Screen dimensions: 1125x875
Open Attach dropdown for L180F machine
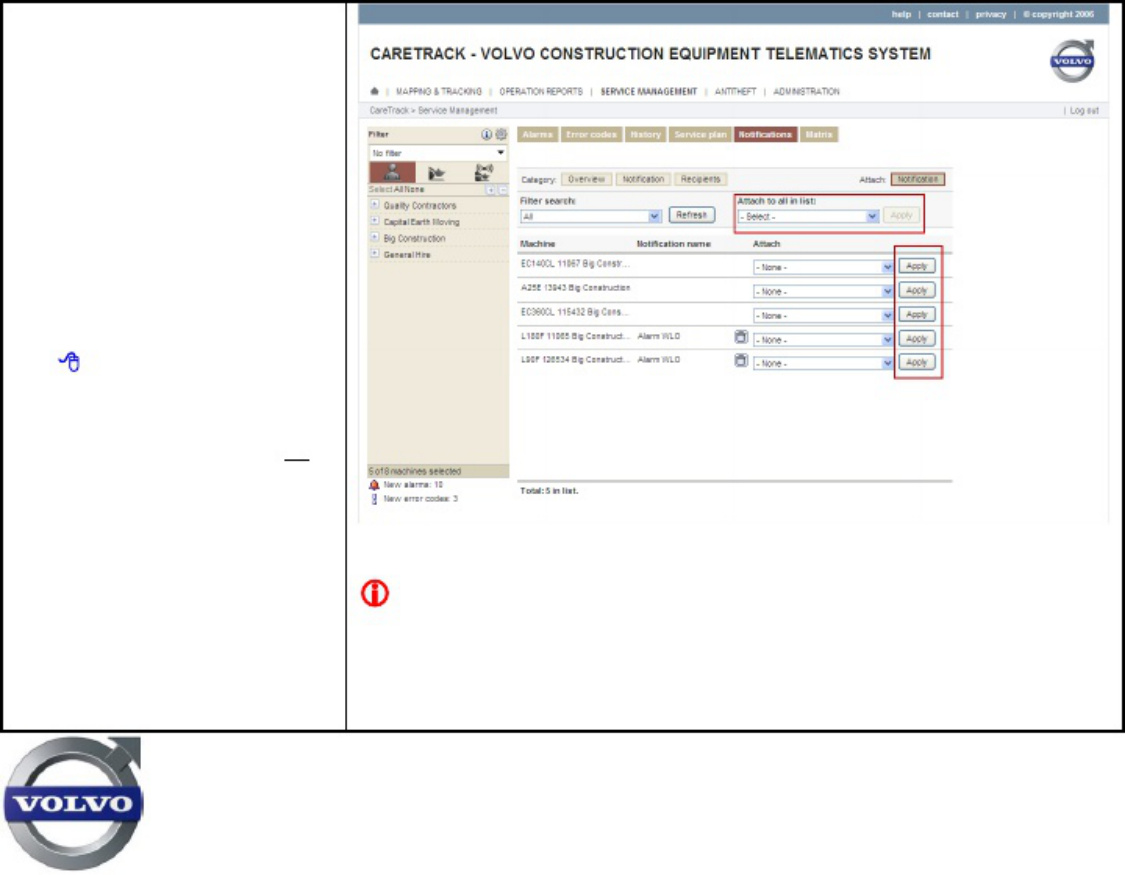pyautogui.click(x=823, y=340)
